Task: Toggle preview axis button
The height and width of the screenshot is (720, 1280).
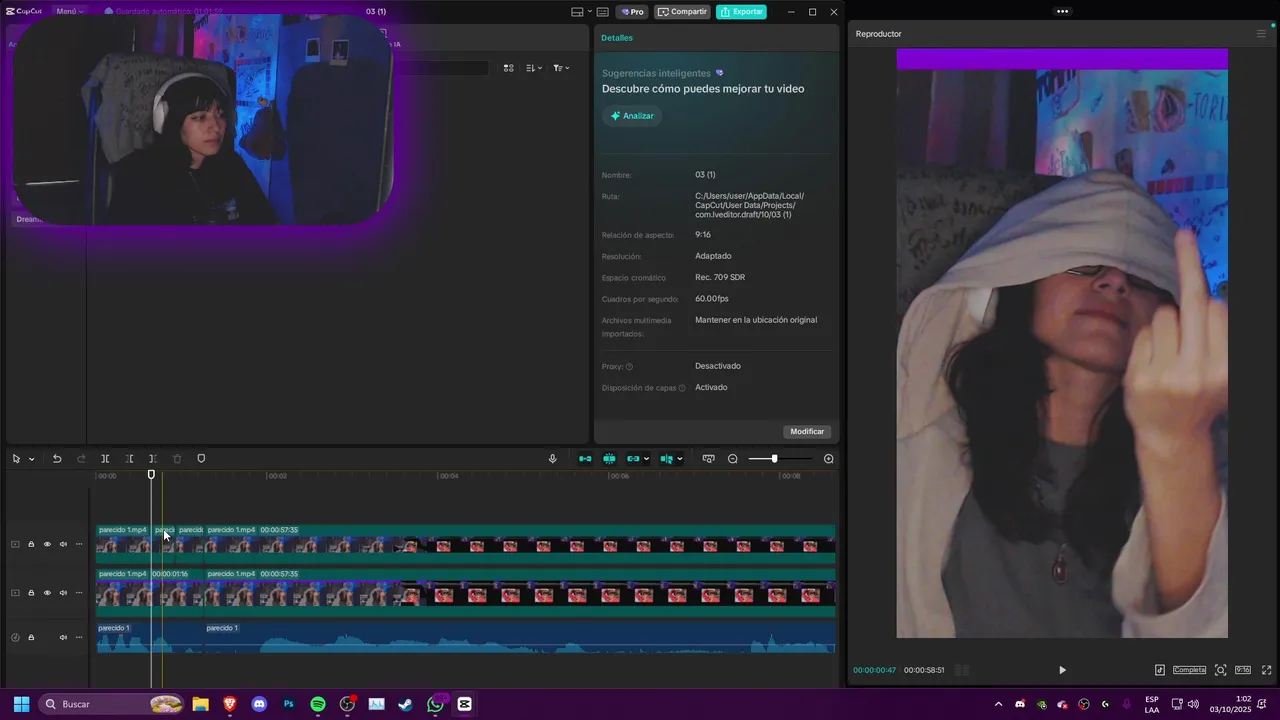Action: pos(667,459)
